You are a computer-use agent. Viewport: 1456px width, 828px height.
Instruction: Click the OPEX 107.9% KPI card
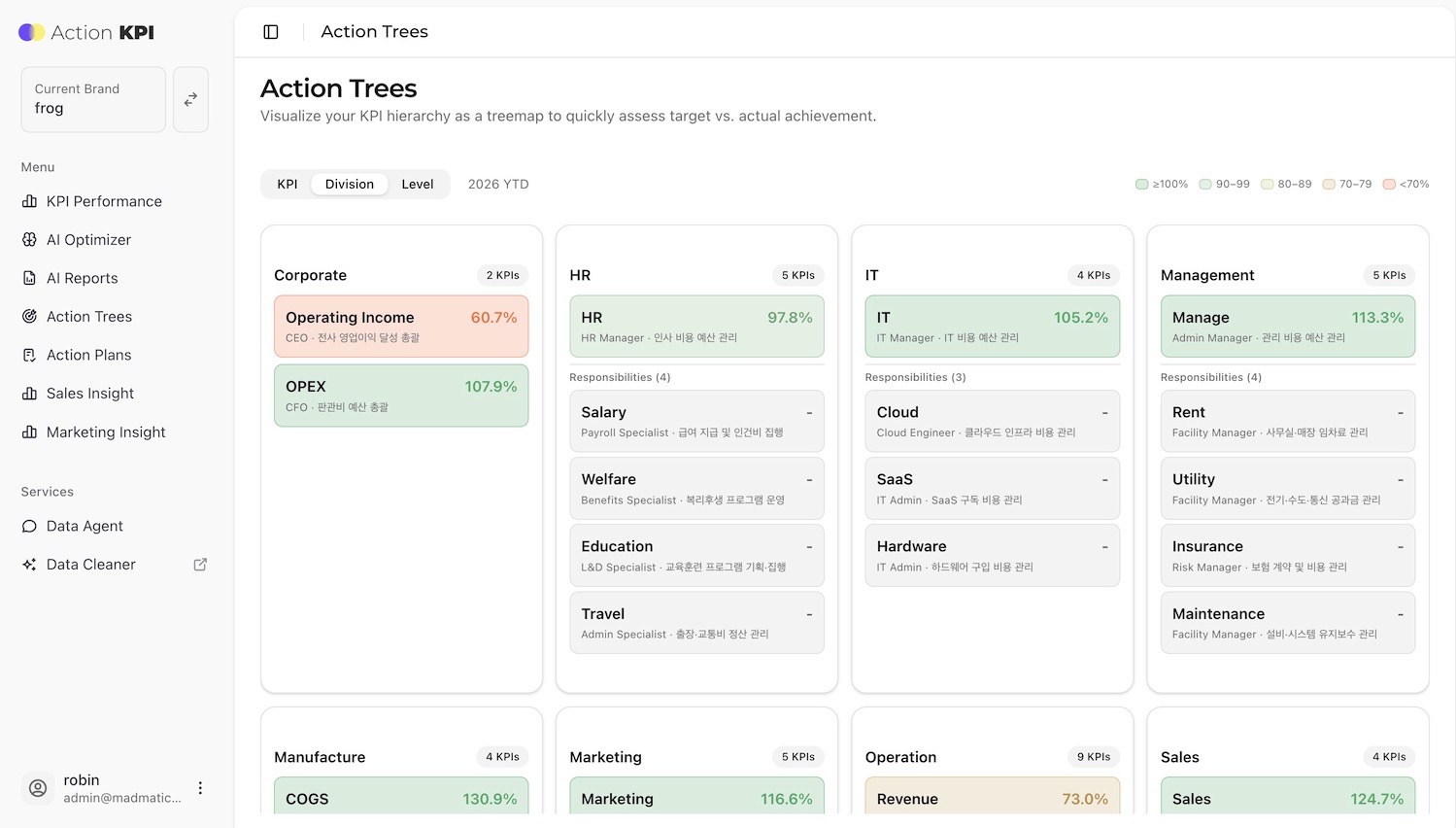401,396
